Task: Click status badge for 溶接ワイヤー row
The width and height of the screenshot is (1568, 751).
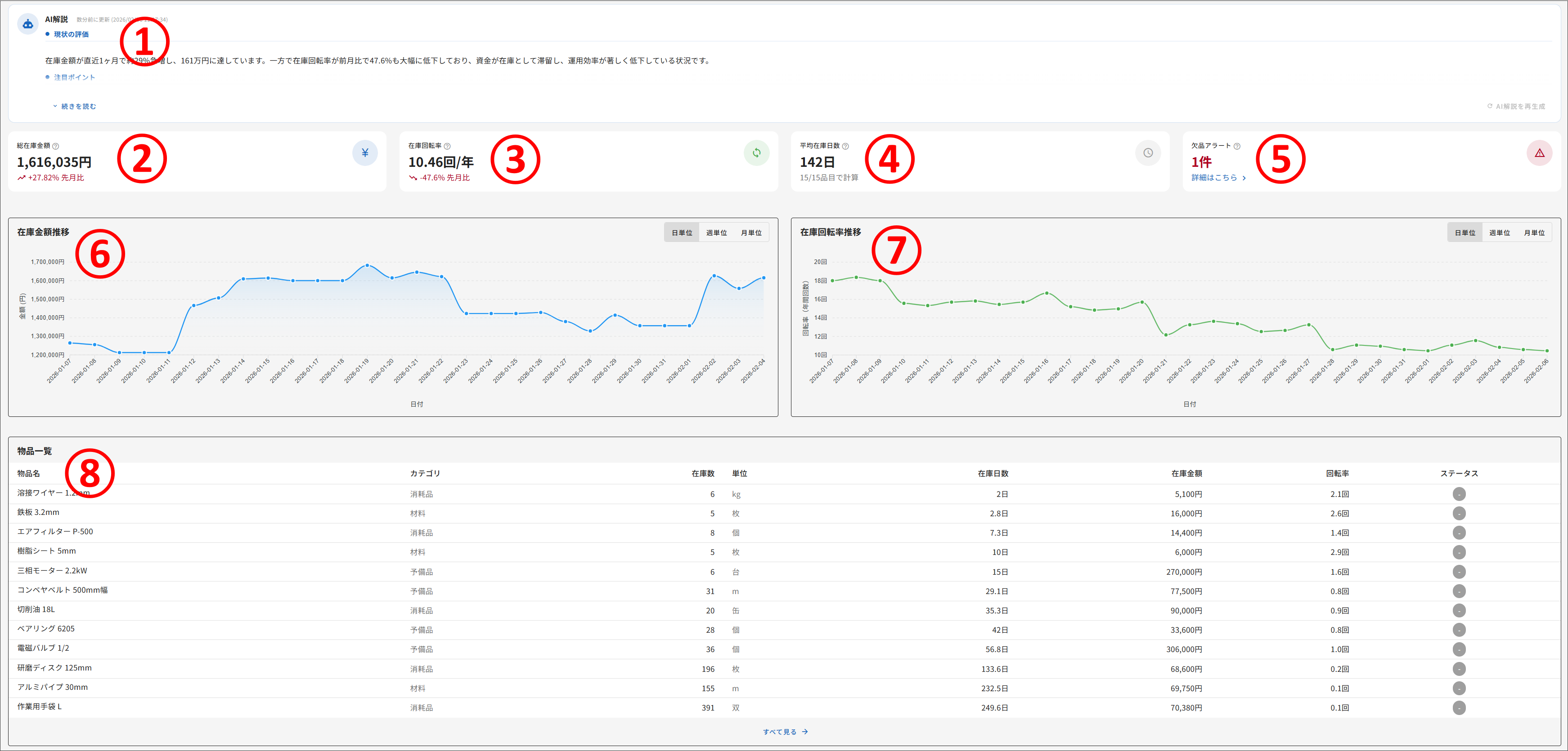Action: [x=1459, y=494]
